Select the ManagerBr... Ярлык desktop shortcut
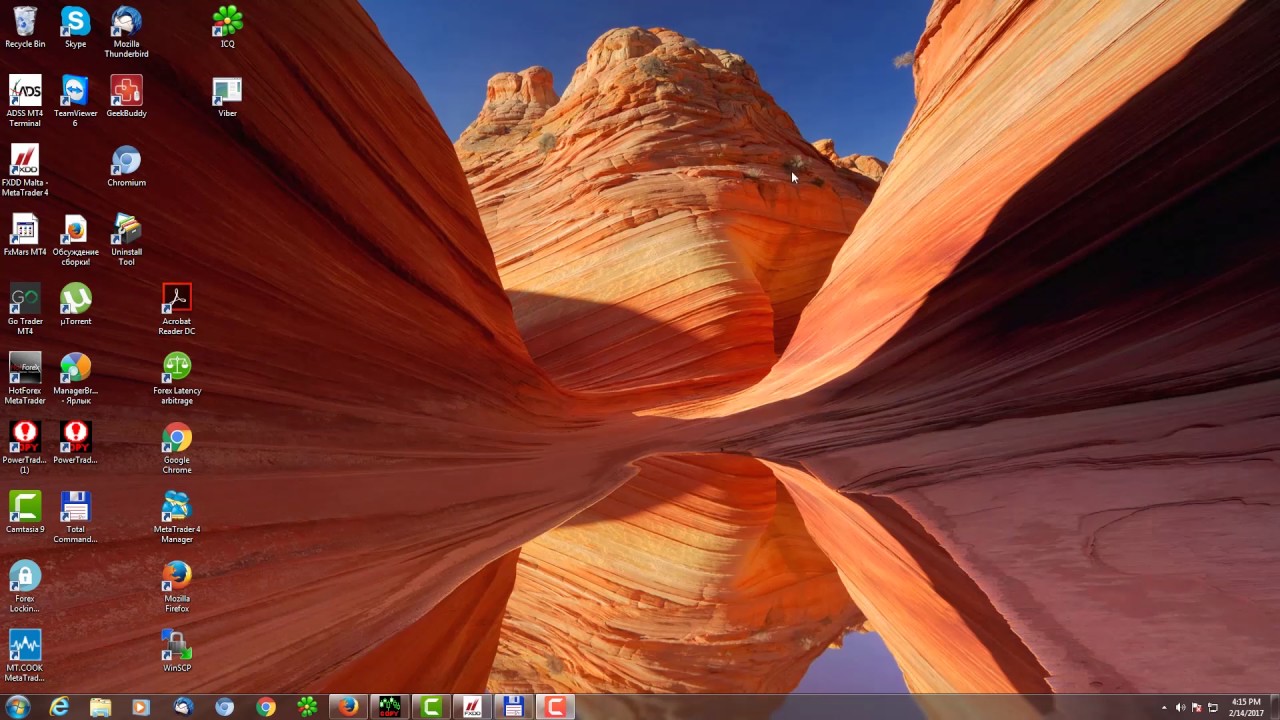Viewport: 1280px width, 720px height. [75, 378]
